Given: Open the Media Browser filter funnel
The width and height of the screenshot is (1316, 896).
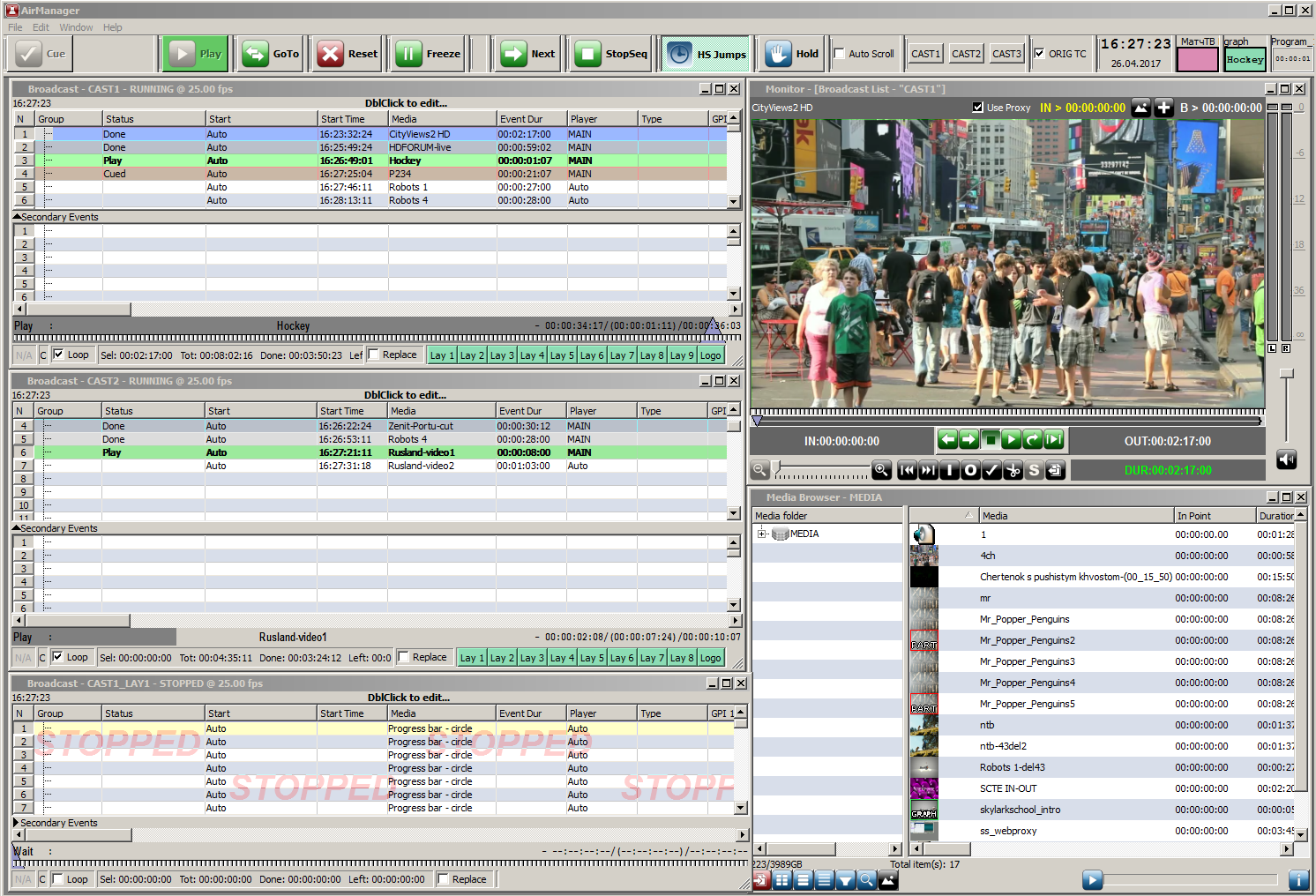Looking at the screenshot, I should tap(845, 879).
